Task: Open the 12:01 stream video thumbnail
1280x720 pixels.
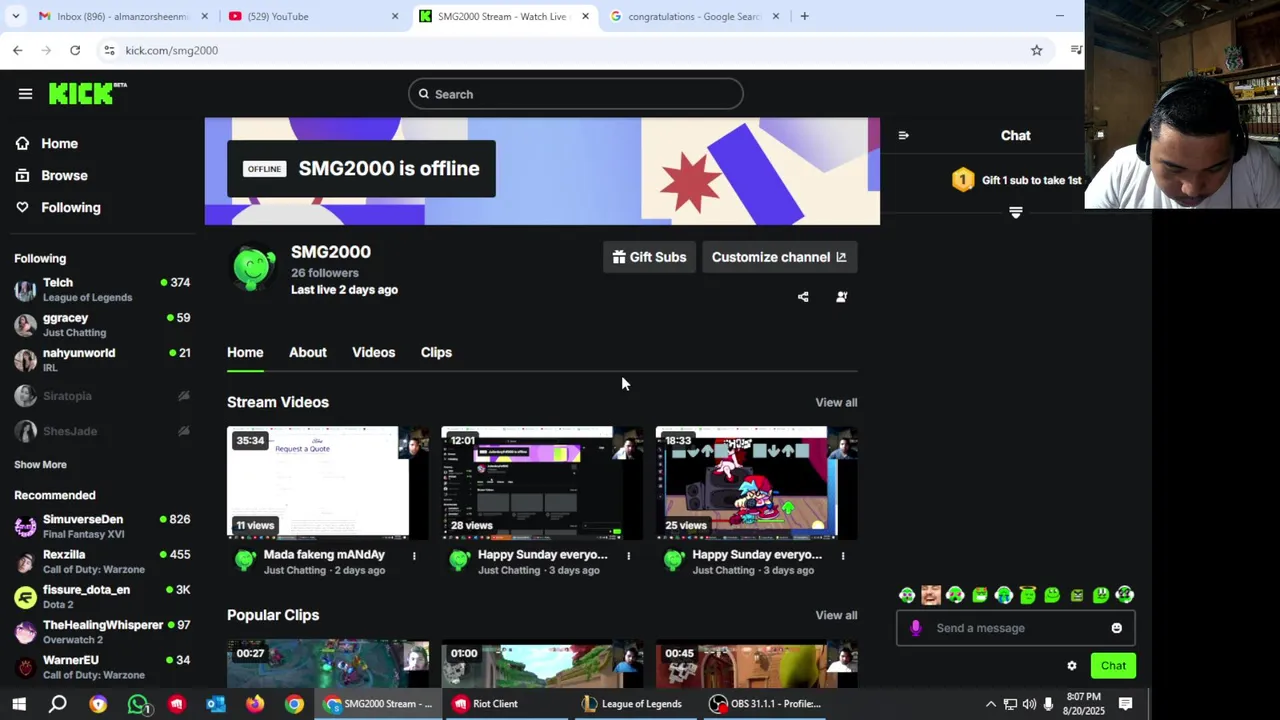Action: pos(542,483)
